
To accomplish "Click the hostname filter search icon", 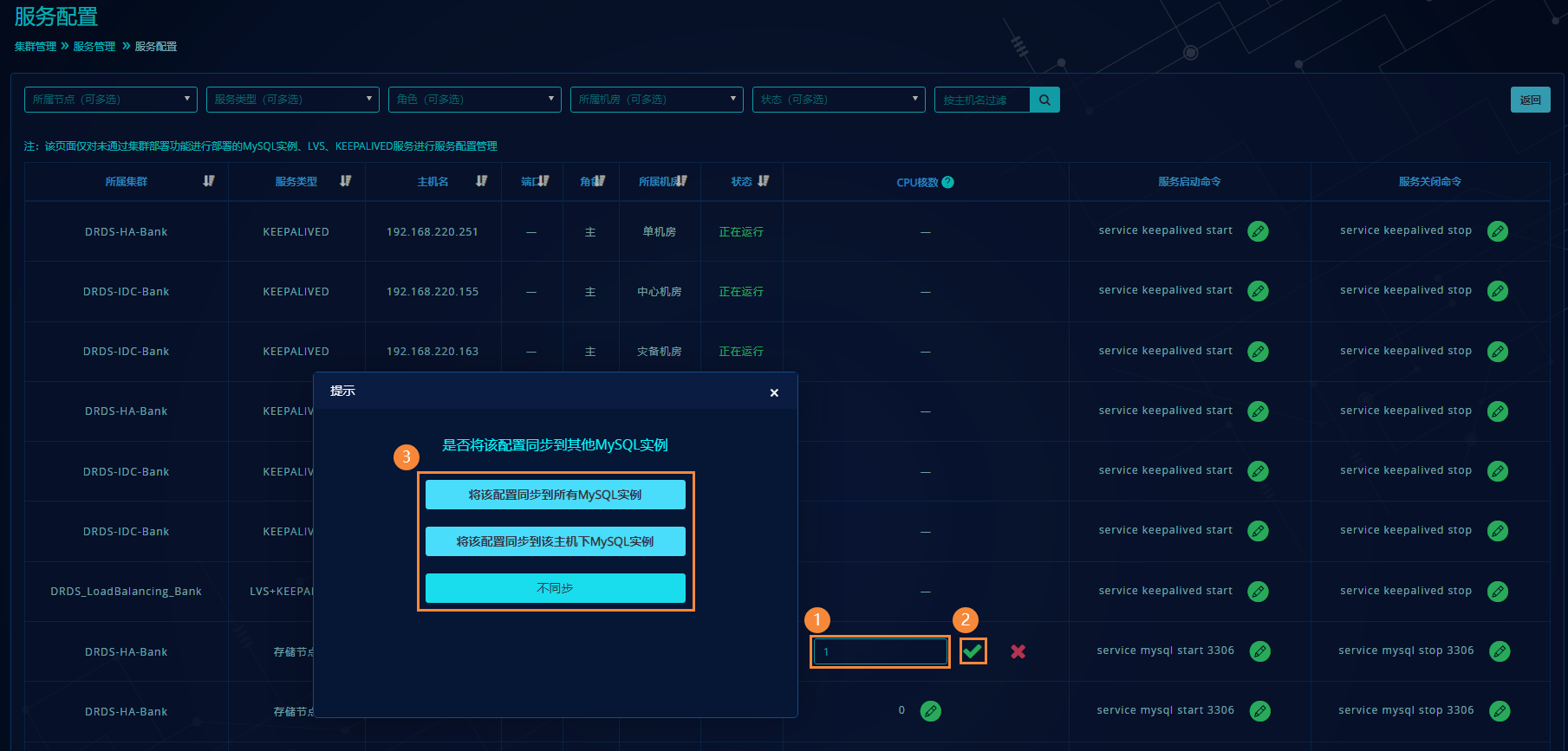I will coord(1044,100).
